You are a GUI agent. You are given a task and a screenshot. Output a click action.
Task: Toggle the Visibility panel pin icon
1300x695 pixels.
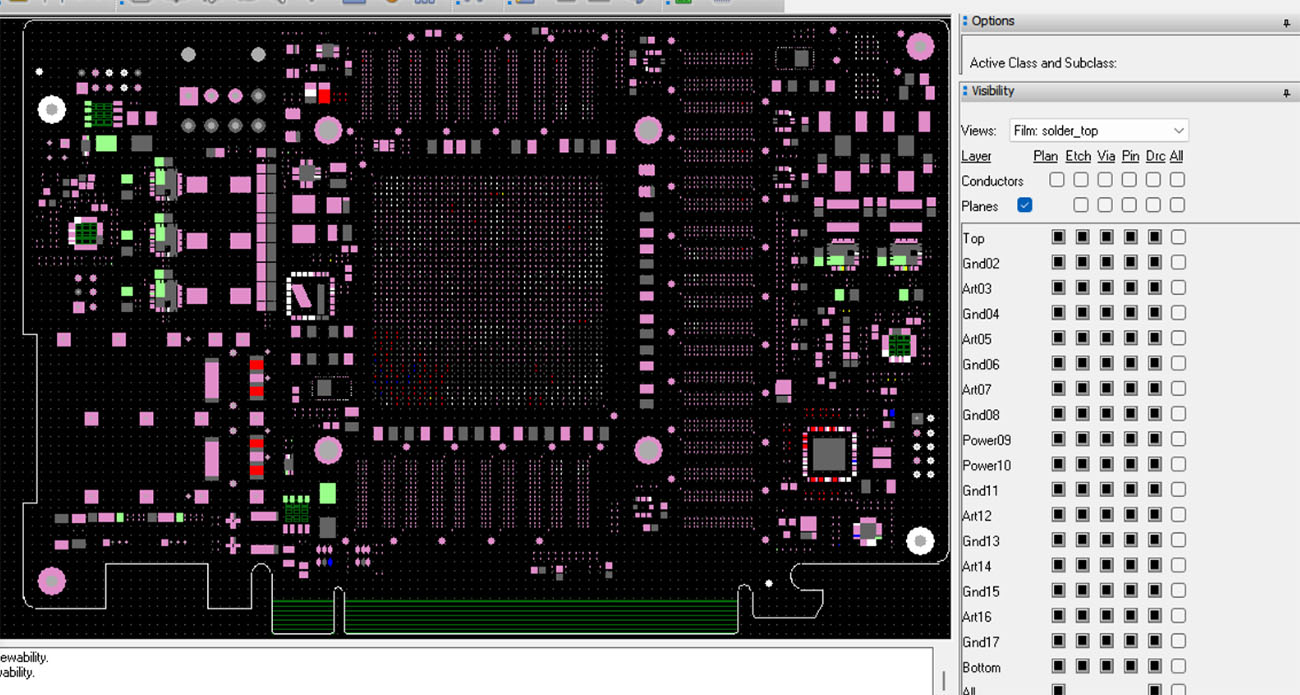pyautogui.click(x=1286, y=92)
